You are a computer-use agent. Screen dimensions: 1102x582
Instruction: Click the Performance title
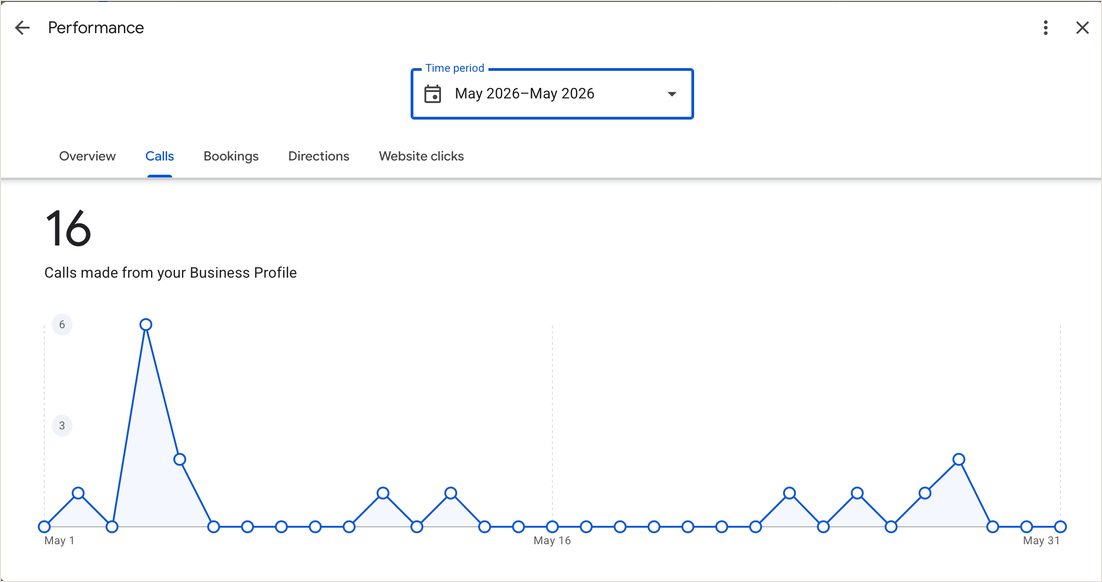pos(96,27)
